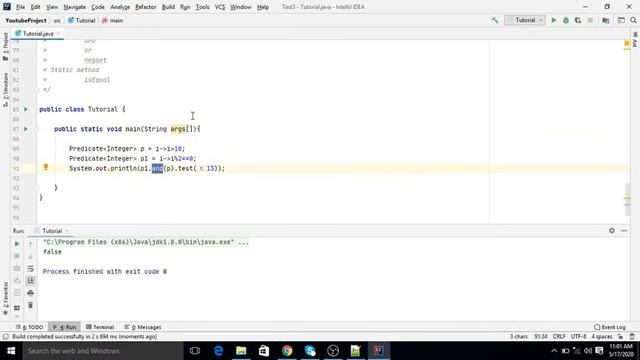Click the 4 spaces indentation status entry
This screenshot has width=640, height=360.
[x=602, y=337]
